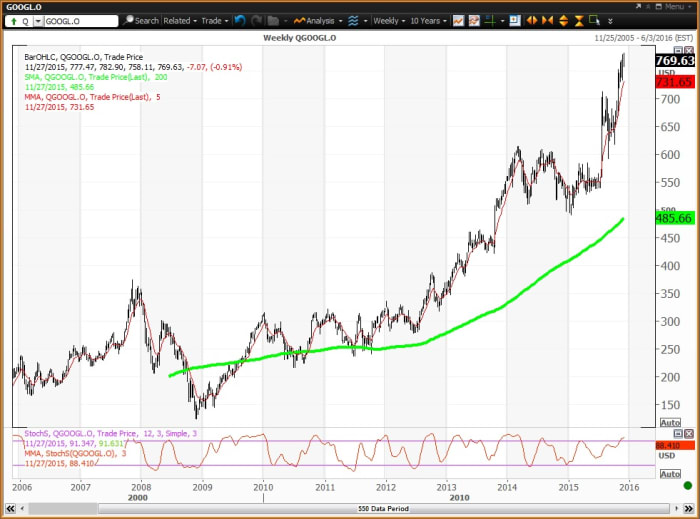Open the Trade menu
Screen dimensions: 700x519
coord(215,21)
